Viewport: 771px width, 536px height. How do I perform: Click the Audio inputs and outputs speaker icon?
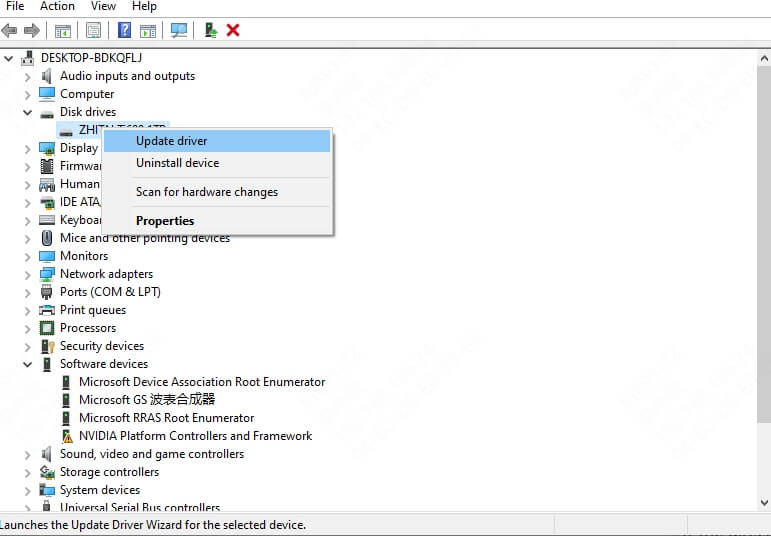point(47,76)
